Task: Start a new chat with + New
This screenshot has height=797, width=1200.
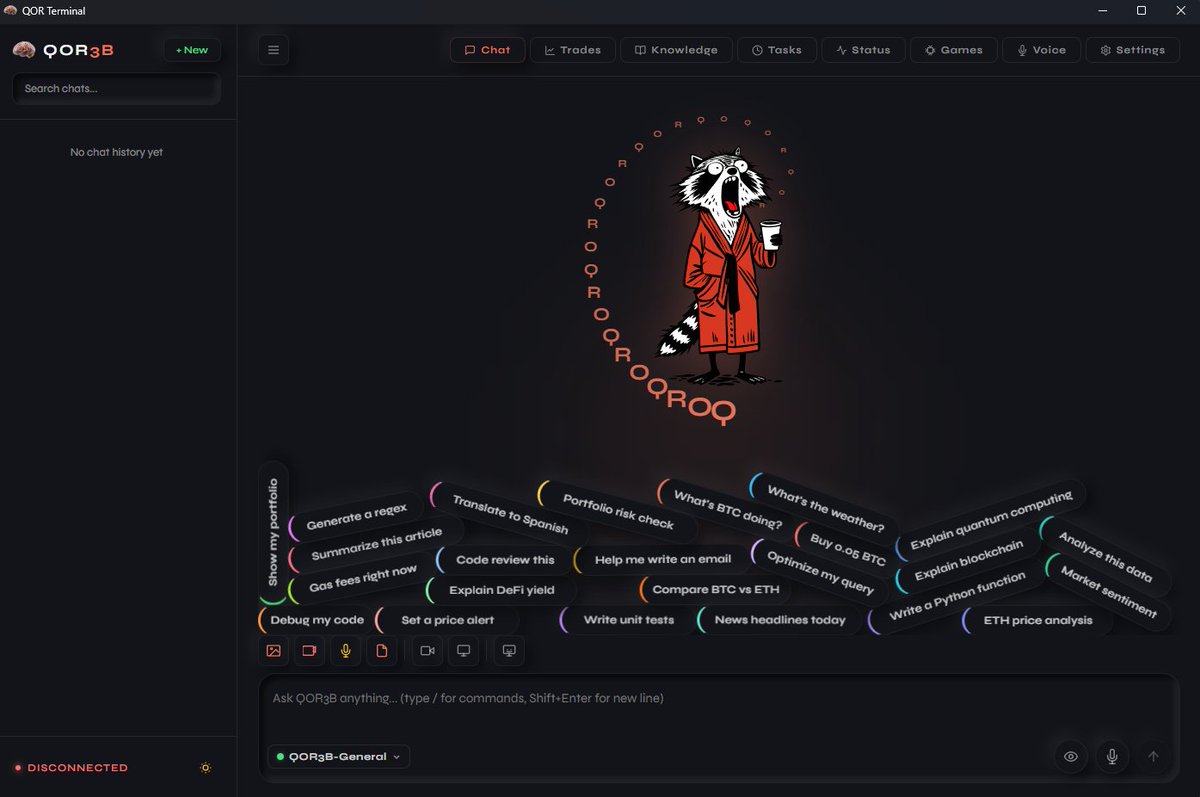Action: coord(192,50)
